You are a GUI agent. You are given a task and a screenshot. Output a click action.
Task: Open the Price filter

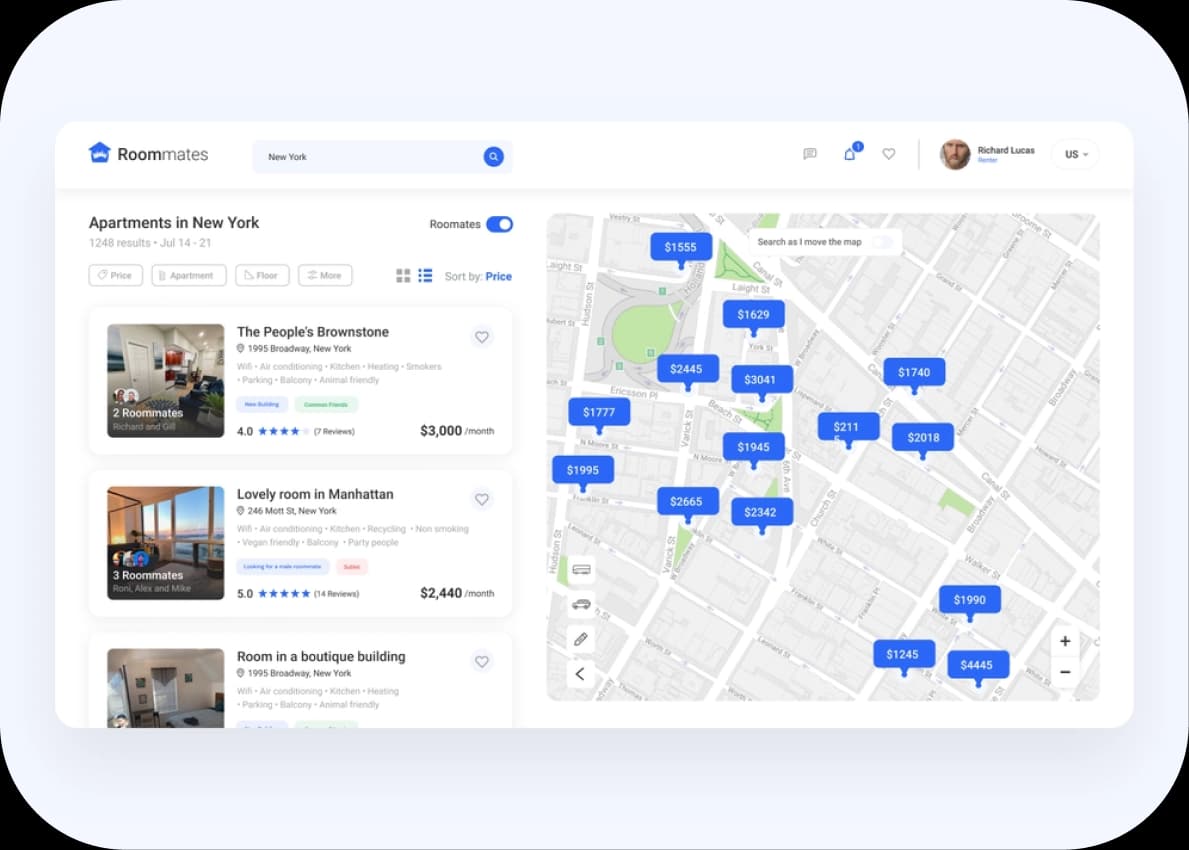[115, 275]
